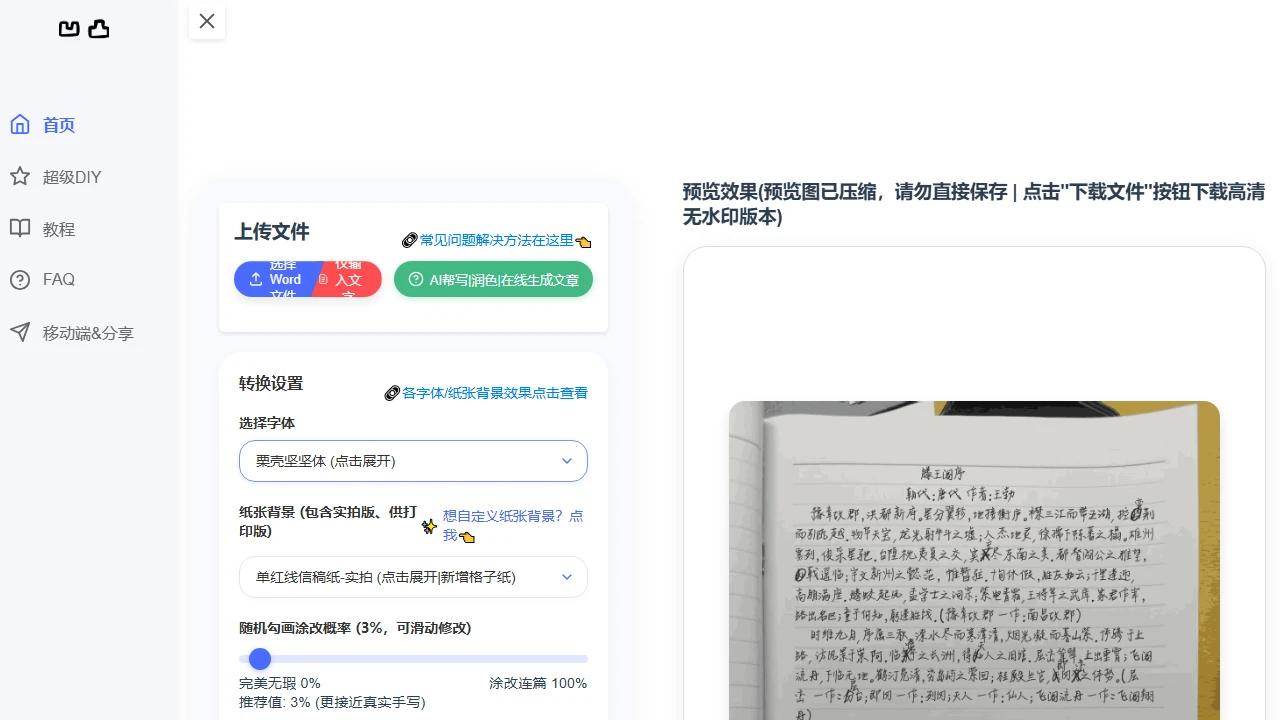Click the thumbs-up icon in the top bar
Screen dimensions: 1280x720
[x=98, y=28]
